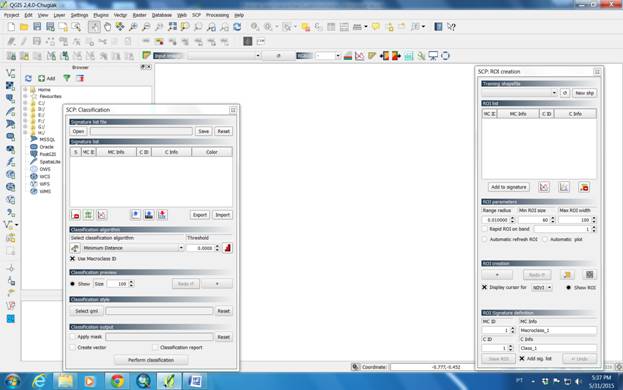Click the MC Info Macroclass_1 text field
Image resolution: width=623 pixels, height=390 pixels.
point(557,330)
